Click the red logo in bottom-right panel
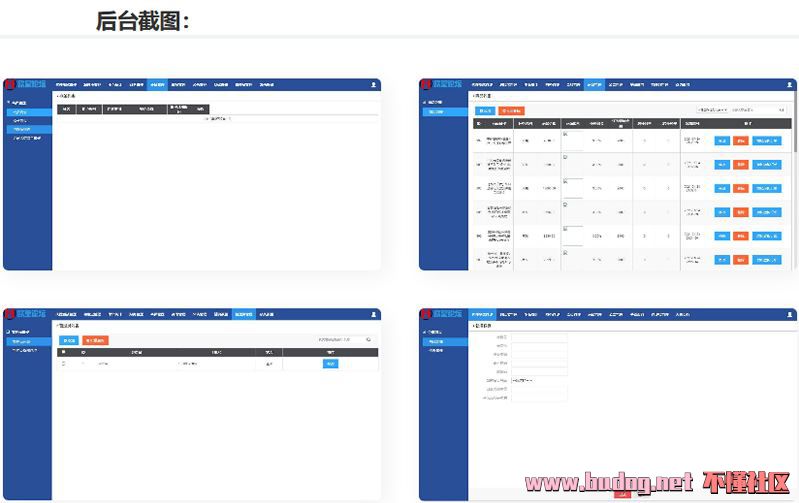The width and height of the screenshot is (799, 503). pos(425,314)
